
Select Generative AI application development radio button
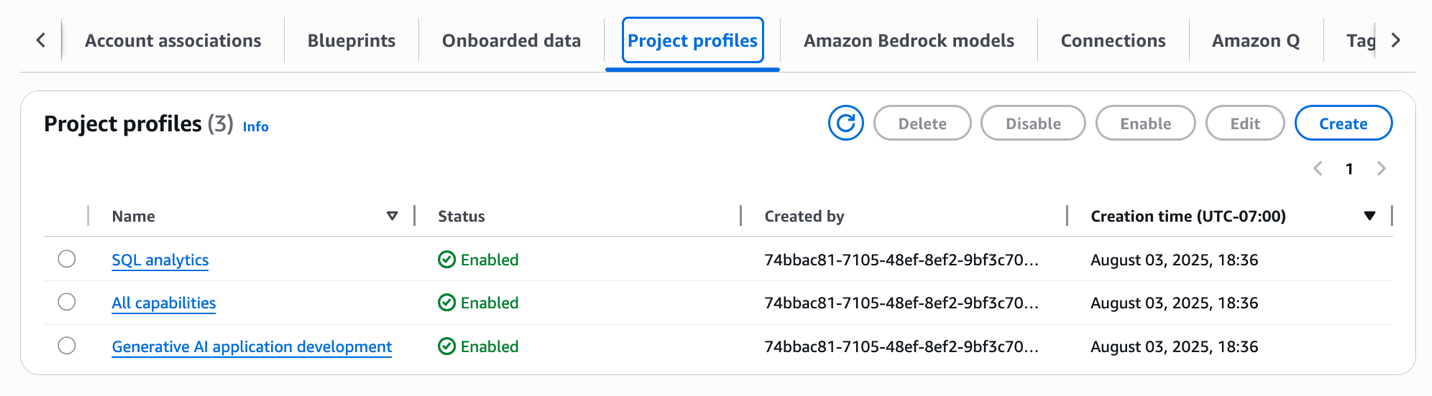[66, 345]
